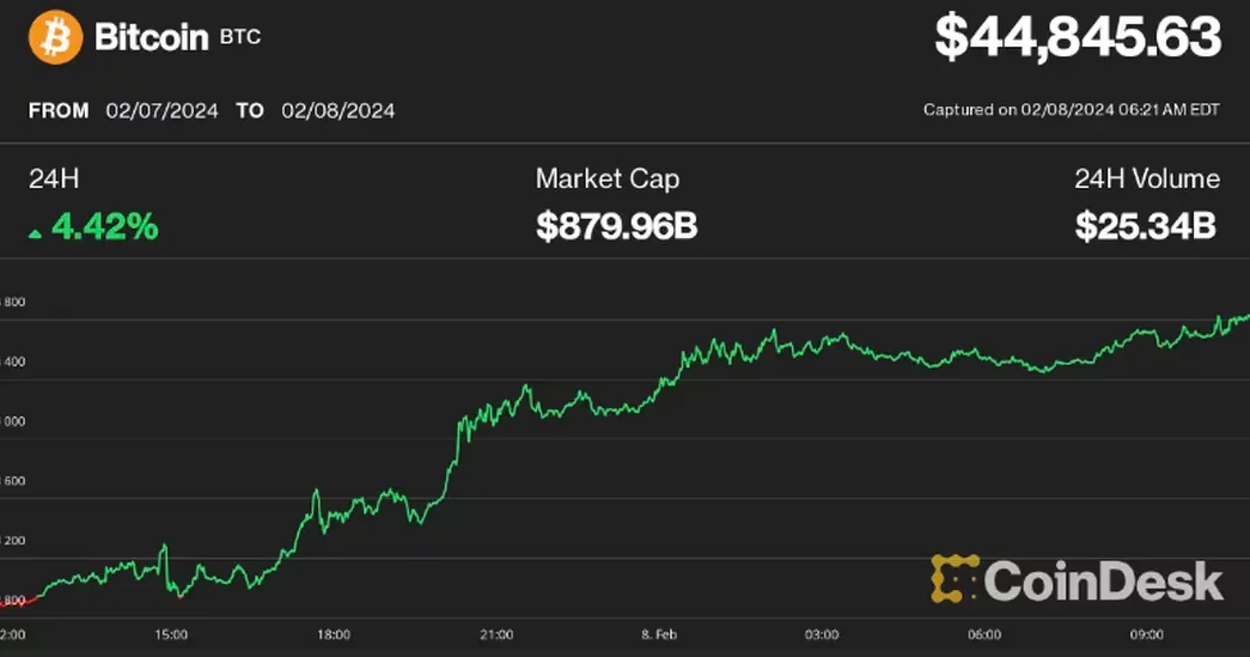1250x657 pixels.
Task: Click the BTC ticker symbol
Action: 240,38
